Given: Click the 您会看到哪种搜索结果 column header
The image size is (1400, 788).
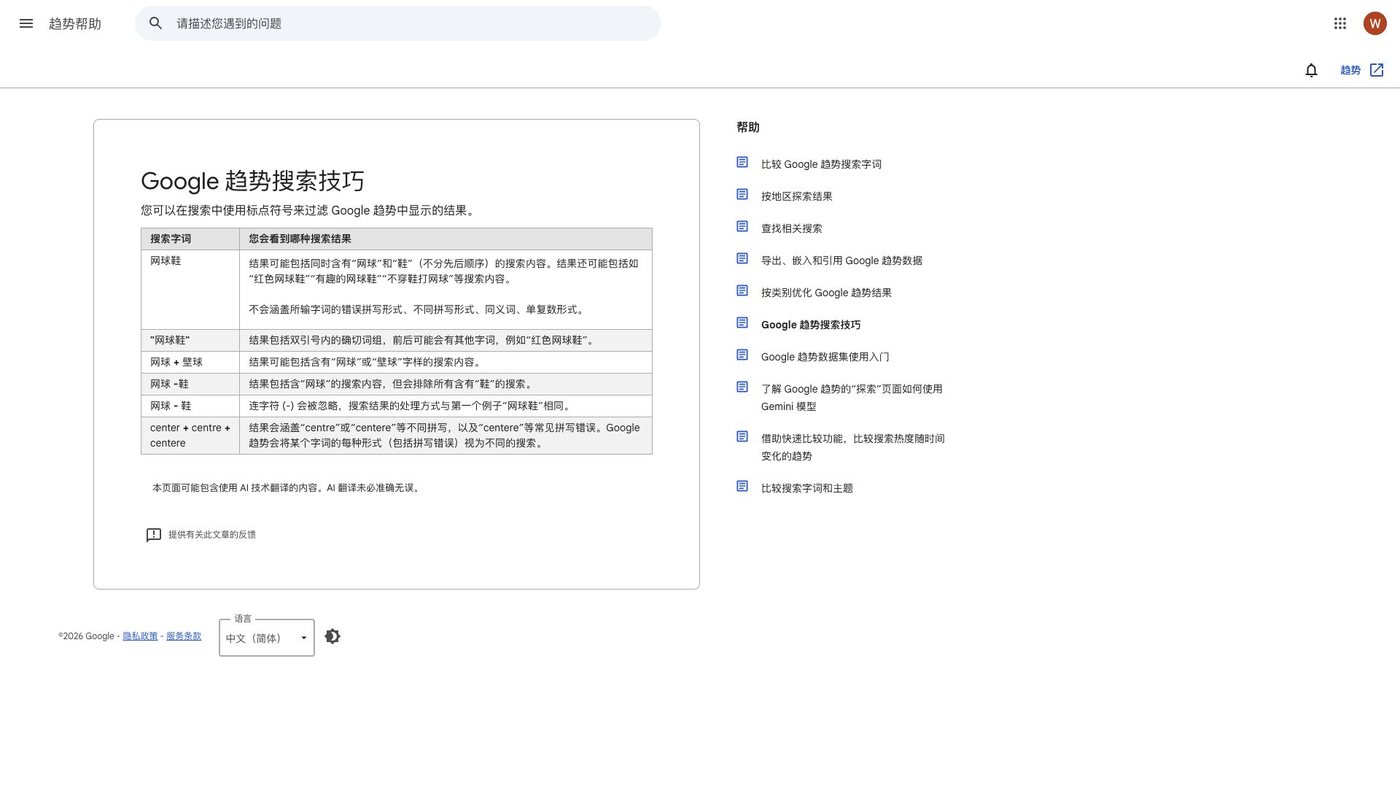Looking at the screenshot, I should 446,239.
